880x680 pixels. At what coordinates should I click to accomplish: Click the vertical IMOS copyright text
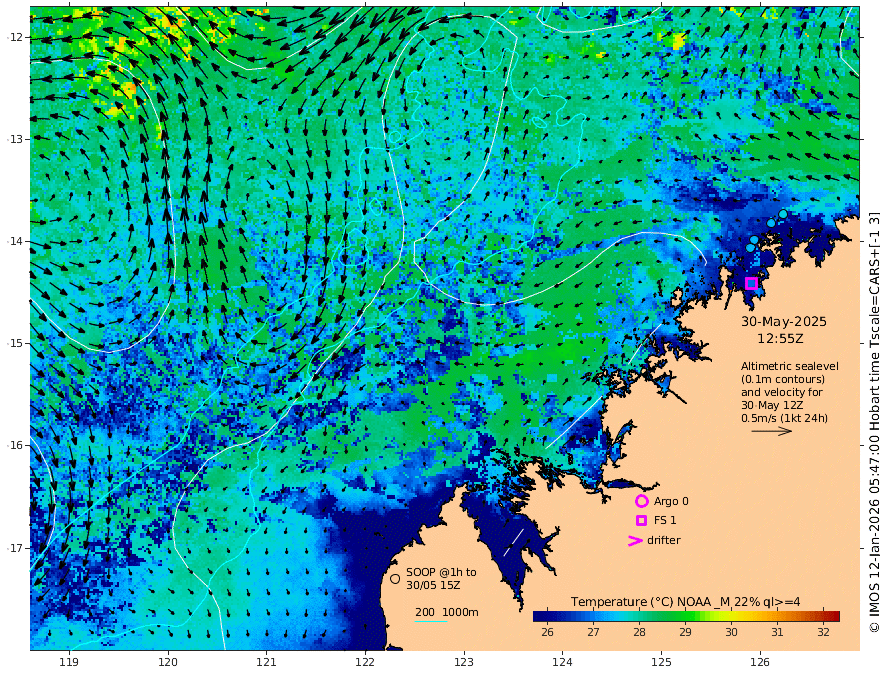point(873,421)
